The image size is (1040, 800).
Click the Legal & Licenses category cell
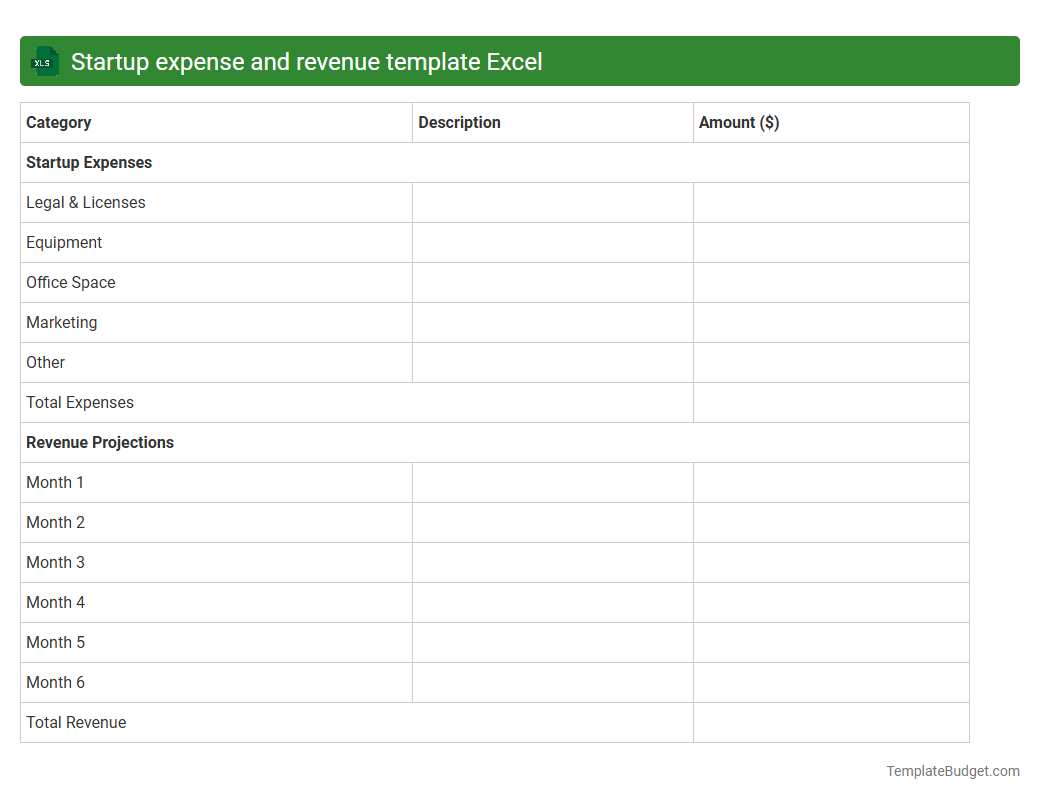85,202
